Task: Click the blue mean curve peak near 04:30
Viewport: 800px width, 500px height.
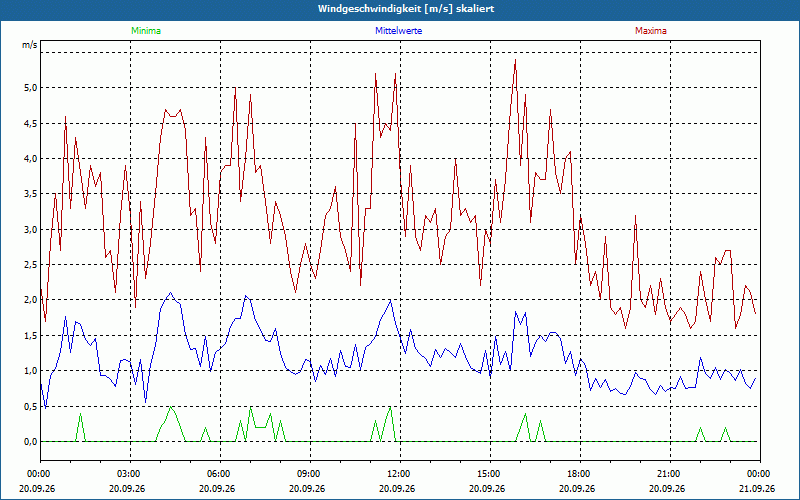Action: click(x=170, y=293)
